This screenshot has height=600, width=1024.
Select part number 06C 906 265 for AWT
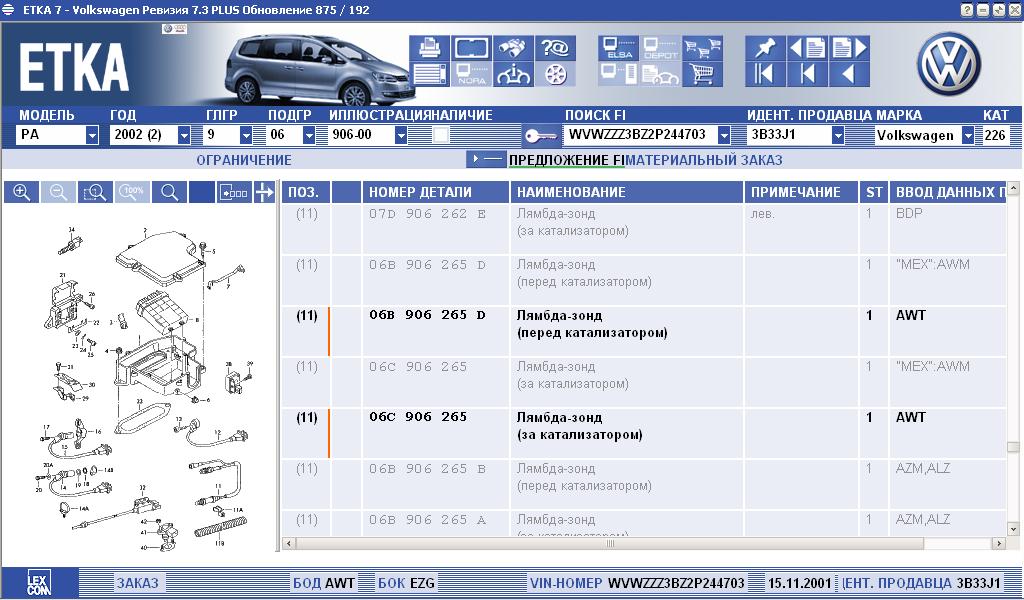(418, 417)
